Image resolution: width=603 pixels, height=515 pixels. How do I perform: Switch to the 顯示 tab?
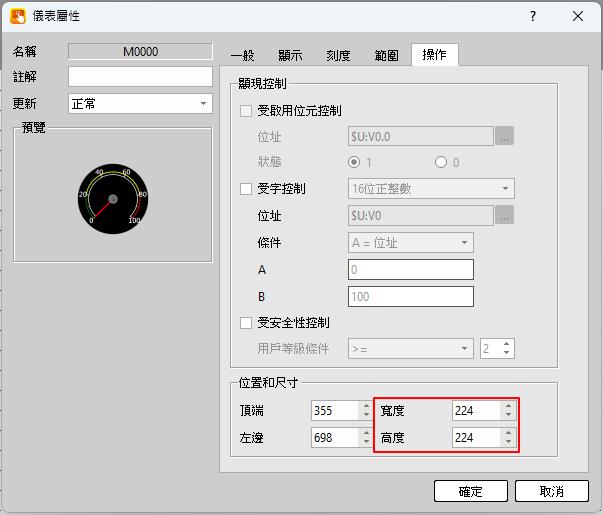(289, 55)
